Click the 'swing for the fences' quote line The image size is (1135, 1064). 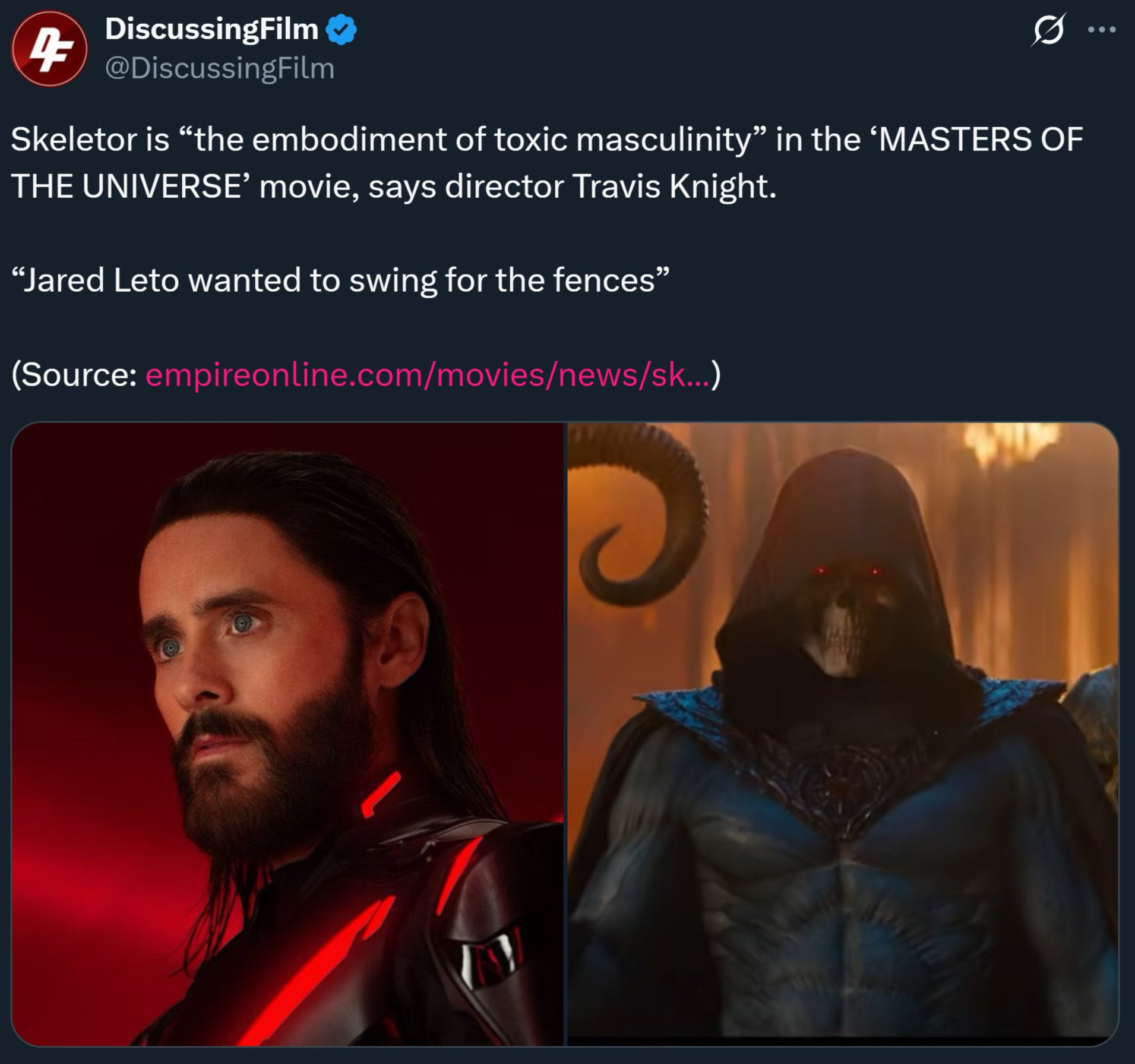coord(340,280)
